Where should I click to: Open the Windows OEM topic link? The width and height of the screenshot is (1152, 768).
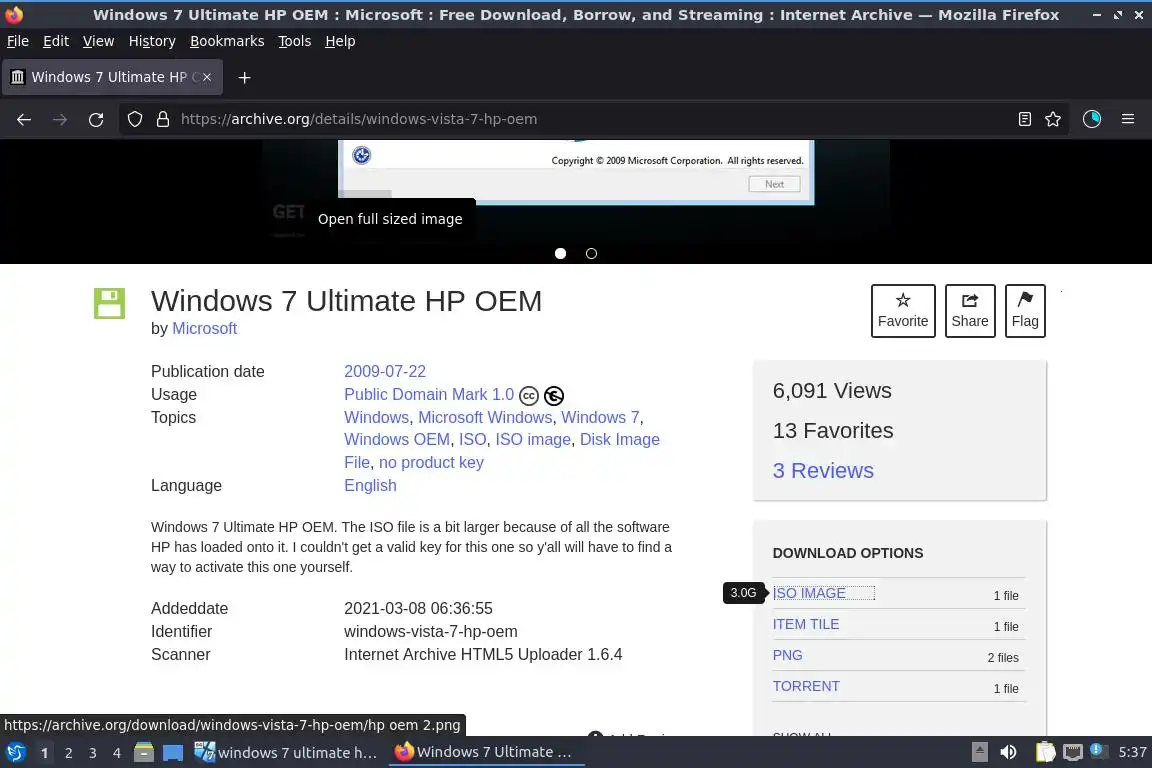[x=397, y=439]
